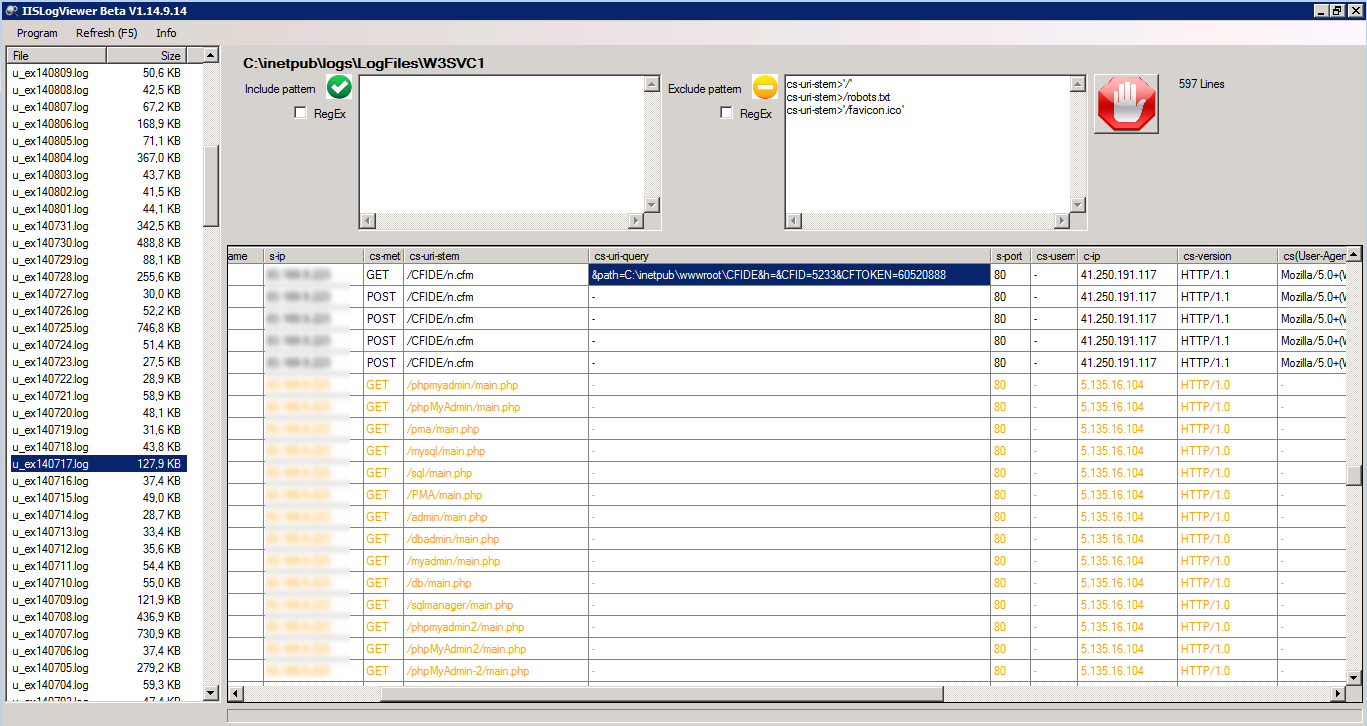Viewport: 1367px width, 726px height.
Task: Click the /dbadmin/main.php cell
Action: click(496, 539)
